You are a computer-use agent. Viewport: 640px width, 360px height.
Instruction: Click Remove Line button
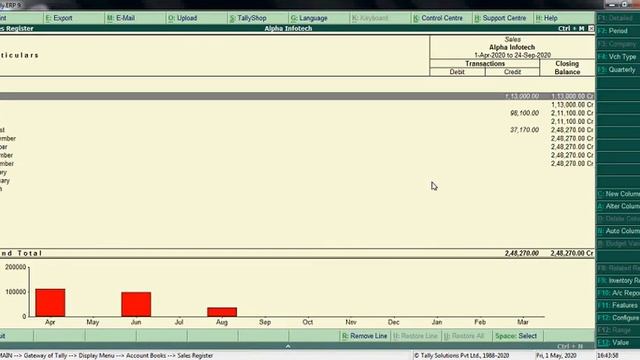coord(364,336)
